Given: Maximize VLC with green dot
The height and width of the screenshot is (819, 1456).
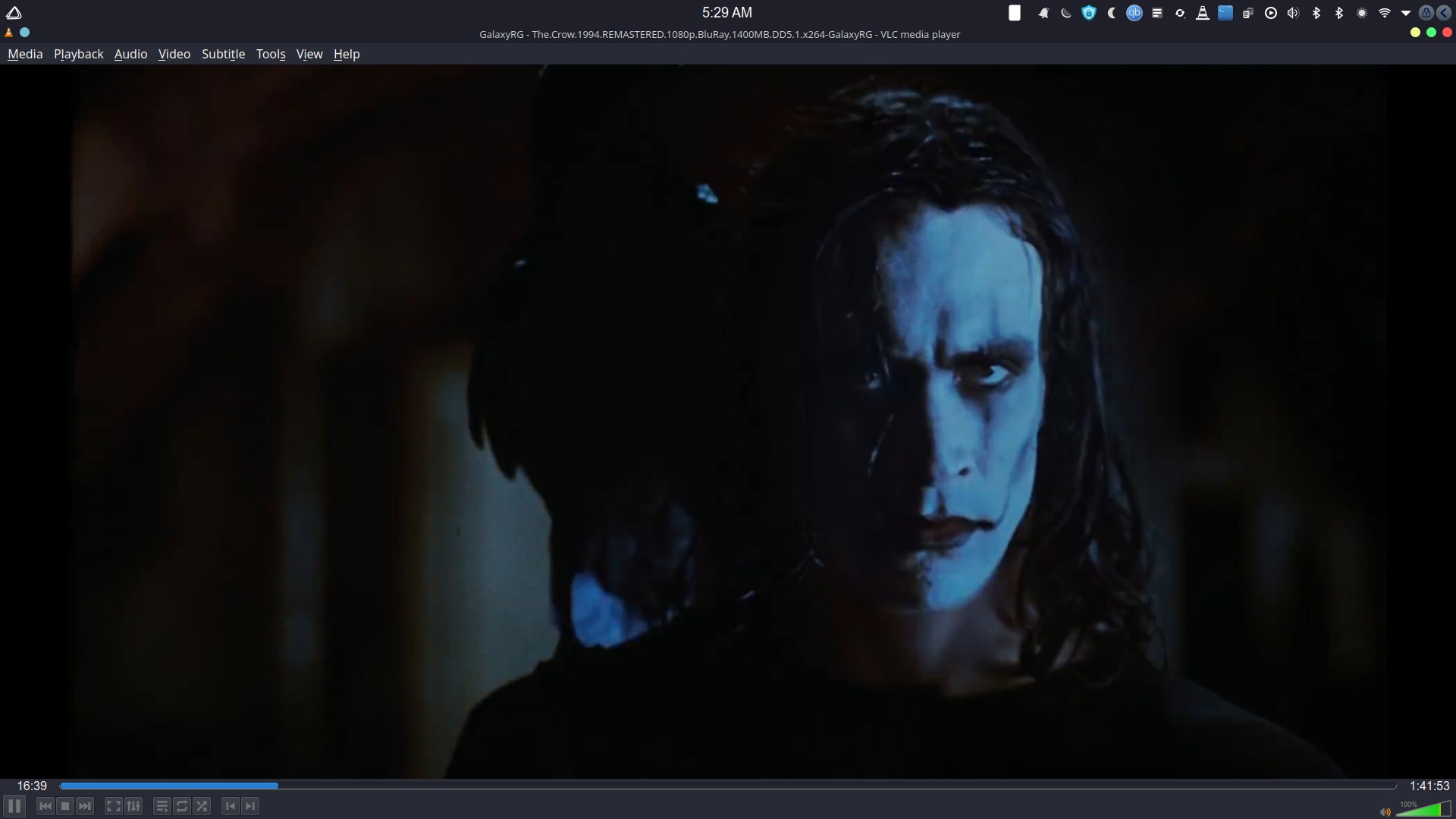Looking at the screenshot, I should tap(1431, 33).
